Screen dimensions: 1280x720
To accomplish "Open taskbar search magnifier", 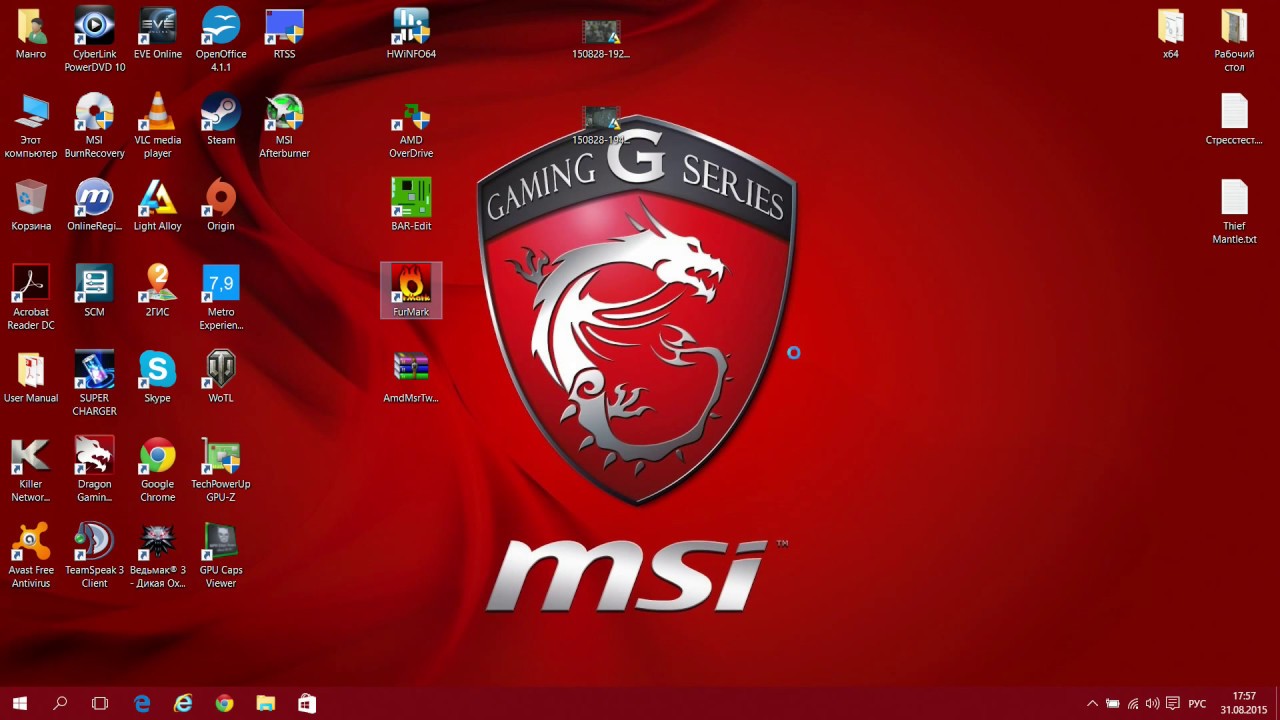I will point(60,704).
